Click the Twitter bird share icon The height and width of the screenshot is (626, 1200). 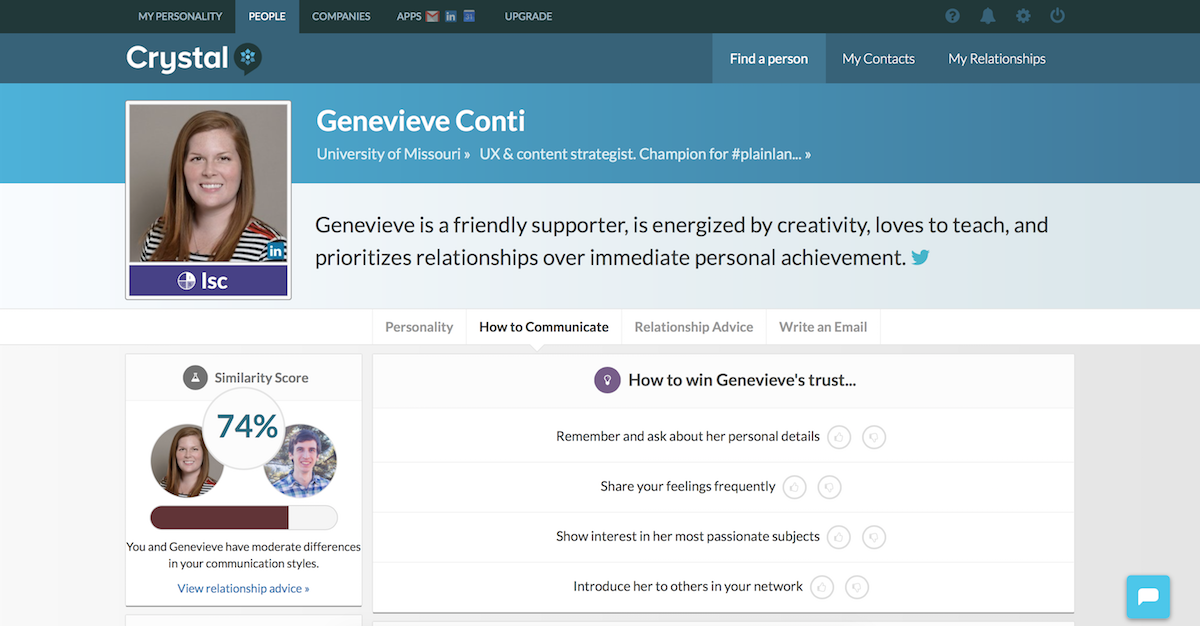click(920, 257)
